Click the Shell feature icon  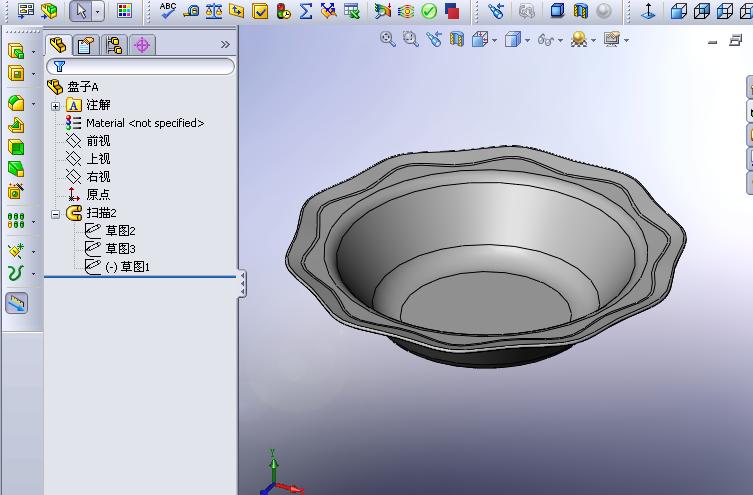tap(16, 147)
